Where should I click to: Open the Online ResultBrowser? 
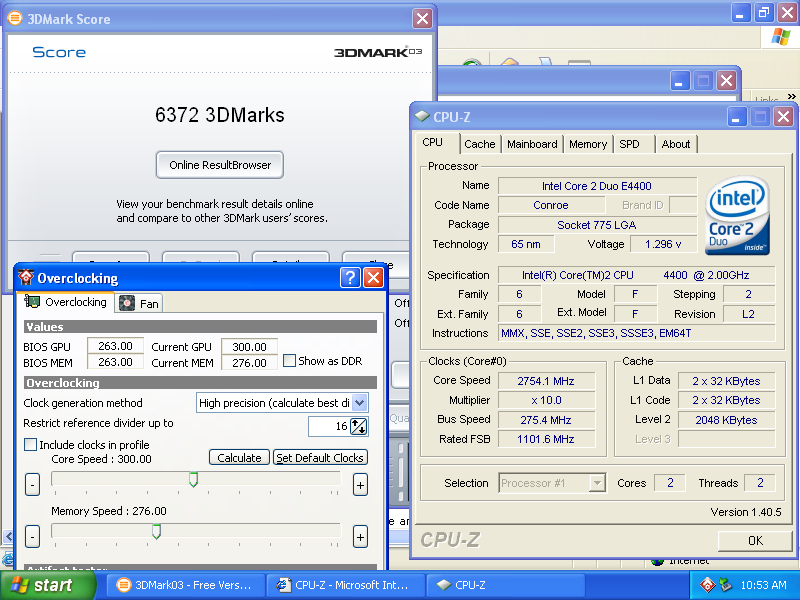219,165
